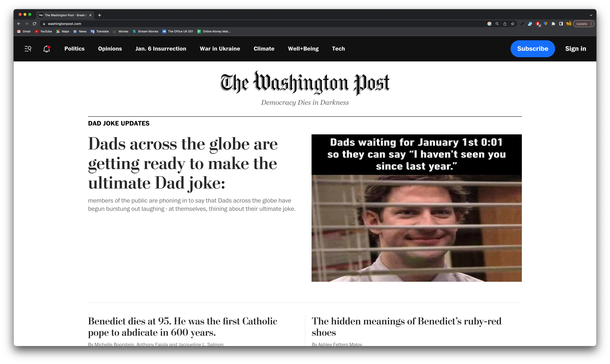This screenshot has height=364, width=610.
Task: Click the red circular extension icon
Action: (538, 24)
